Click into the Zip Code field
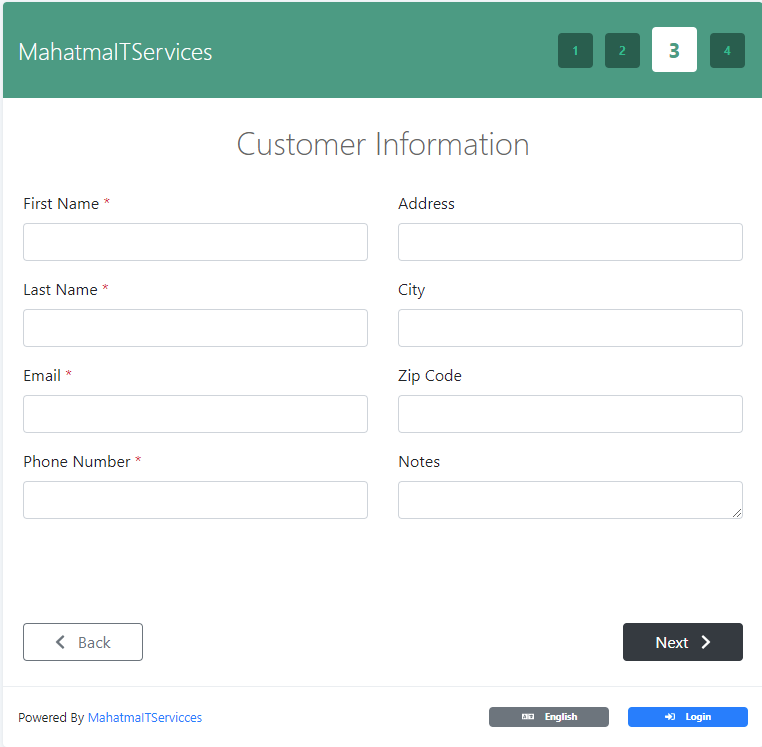762x747 pixels. (x=570, y=414)
